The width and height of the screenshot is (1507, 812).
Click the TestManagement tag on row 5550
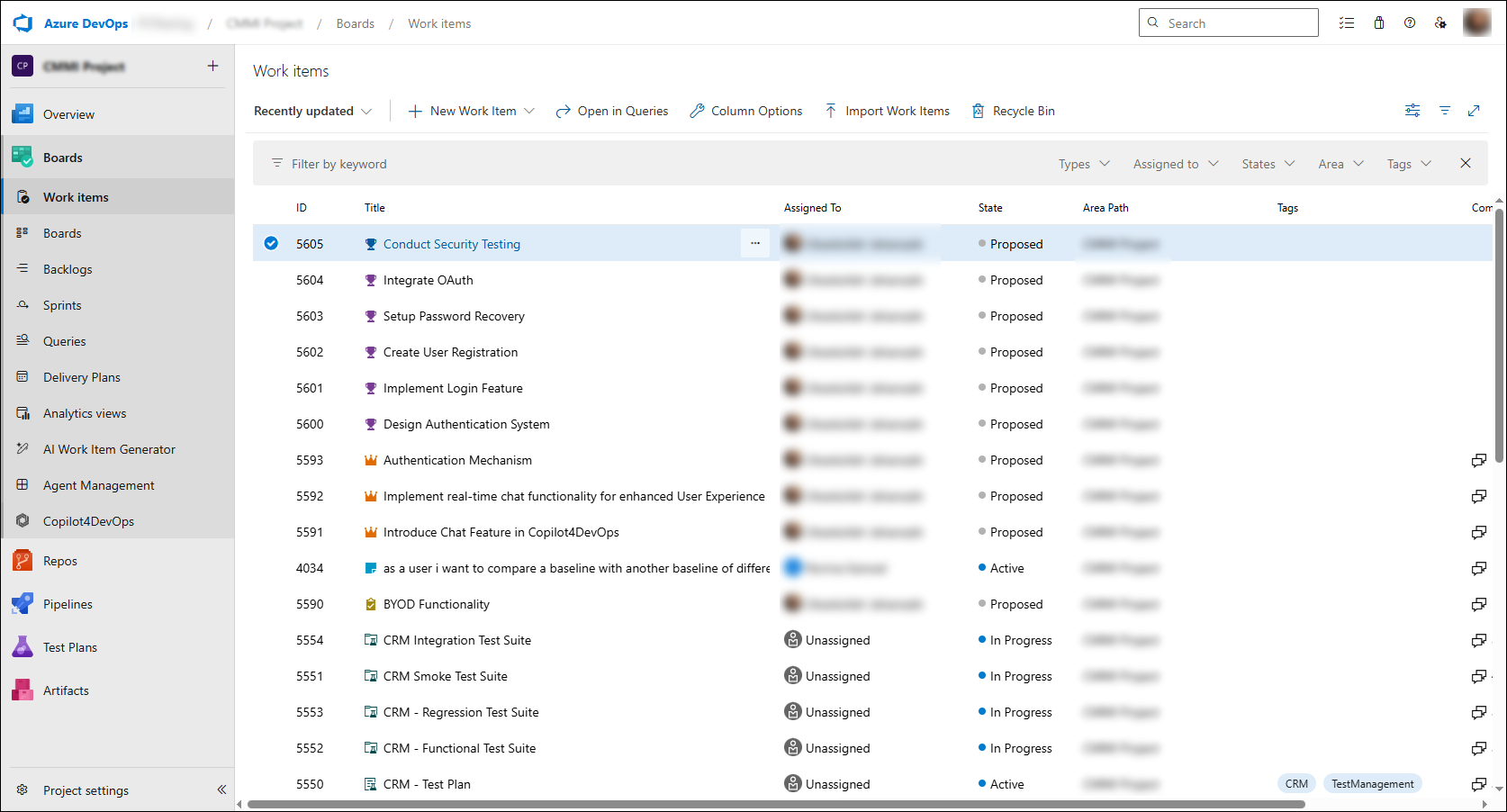point(1372,784)
